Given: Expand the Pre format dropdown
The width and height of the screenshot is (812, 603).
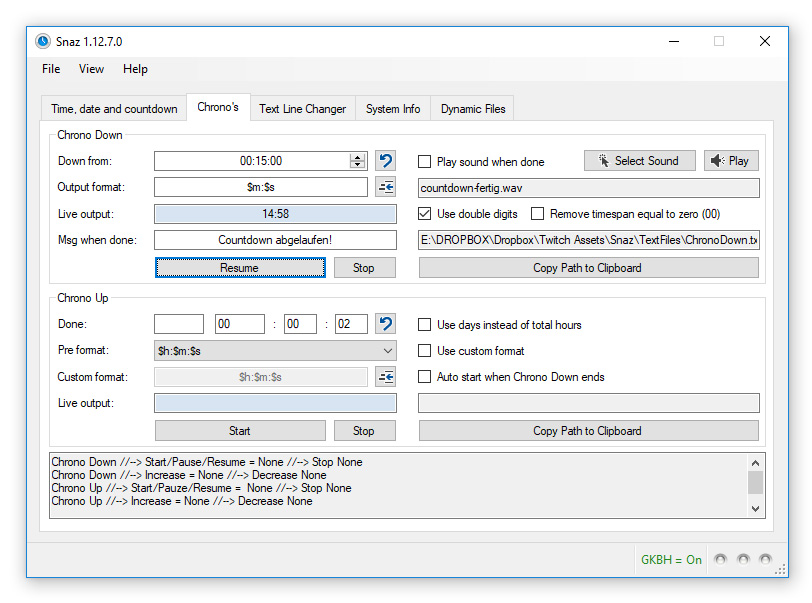Looking at the screenshot, I should (x=387, y=351).
